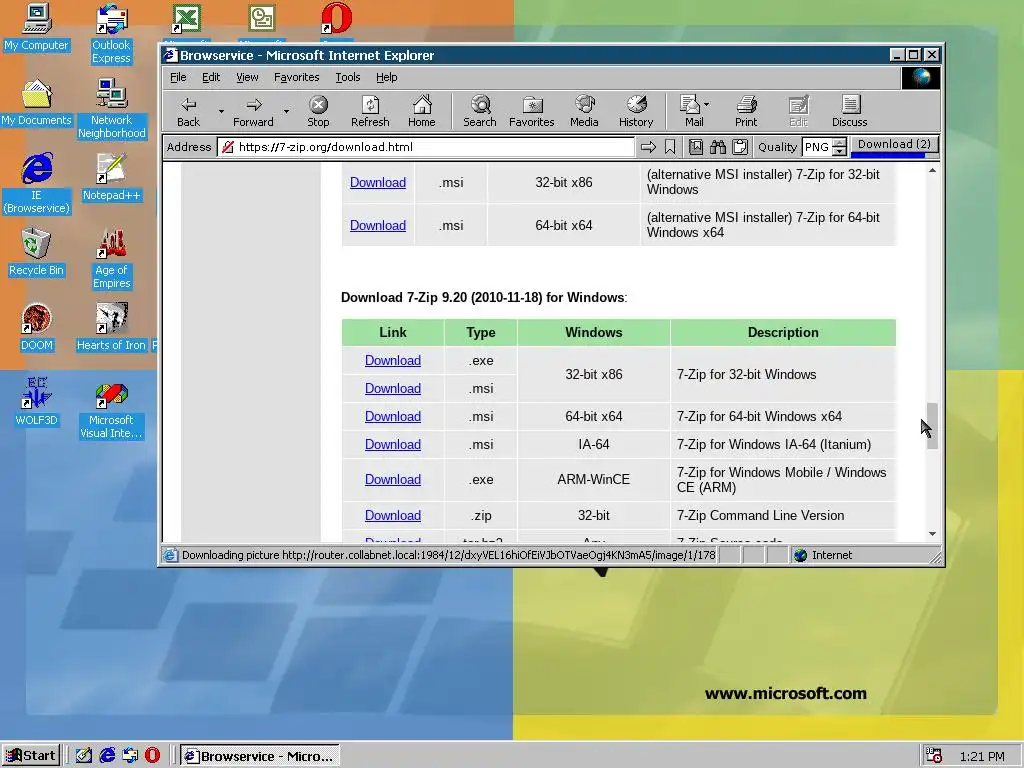Click the Go arrow beside address bar

[648, 147]
